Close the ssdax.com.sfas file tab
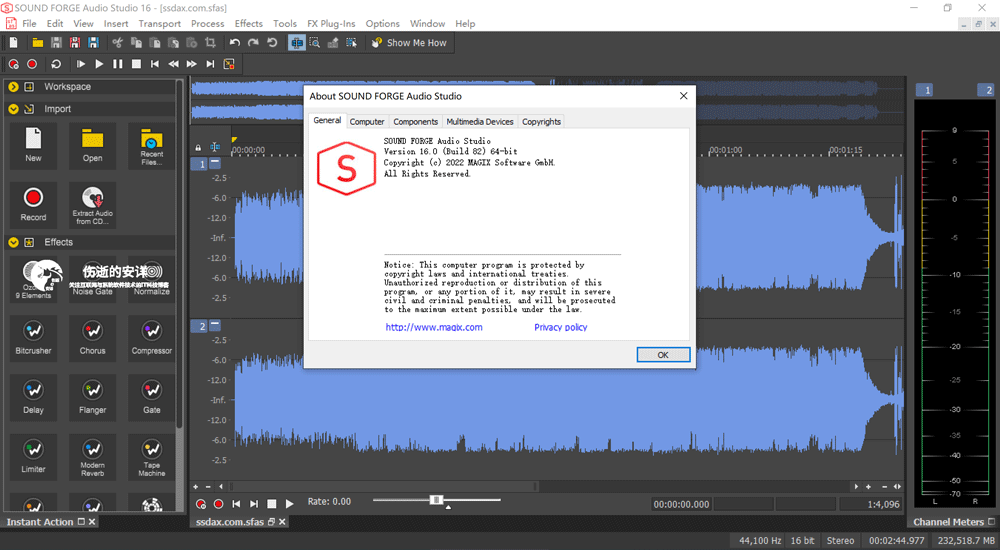The height and width of the screenshot is (550, 1000). 283,522
